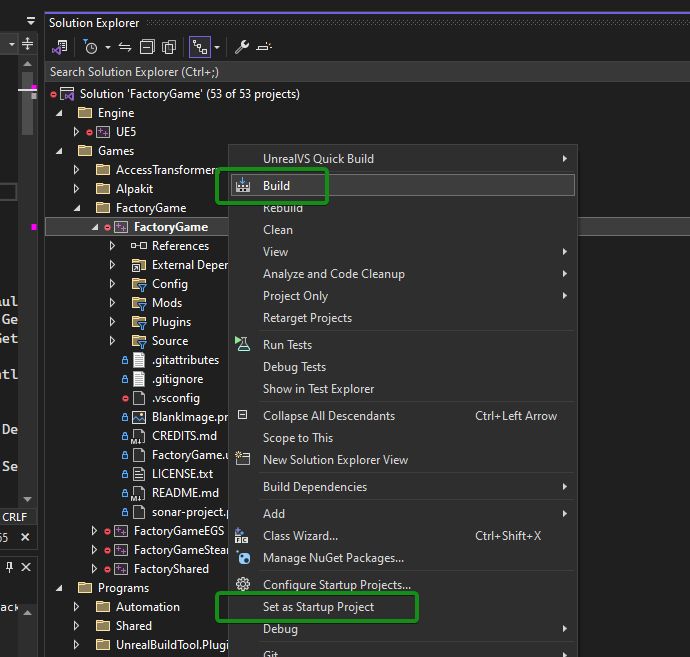
Task: Choose Scope to This
Action: click(403, 437)
